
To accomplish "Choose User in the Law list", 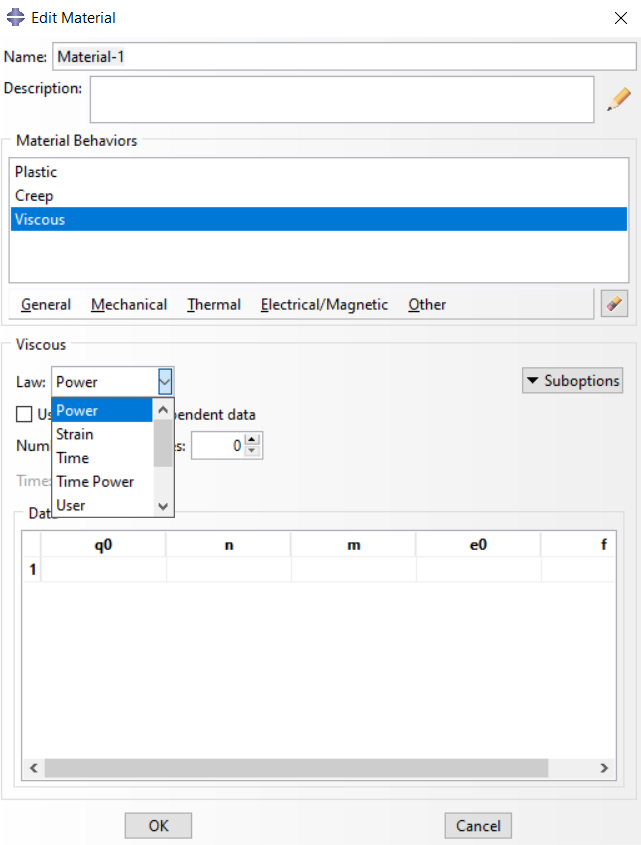I will point(102,505).
